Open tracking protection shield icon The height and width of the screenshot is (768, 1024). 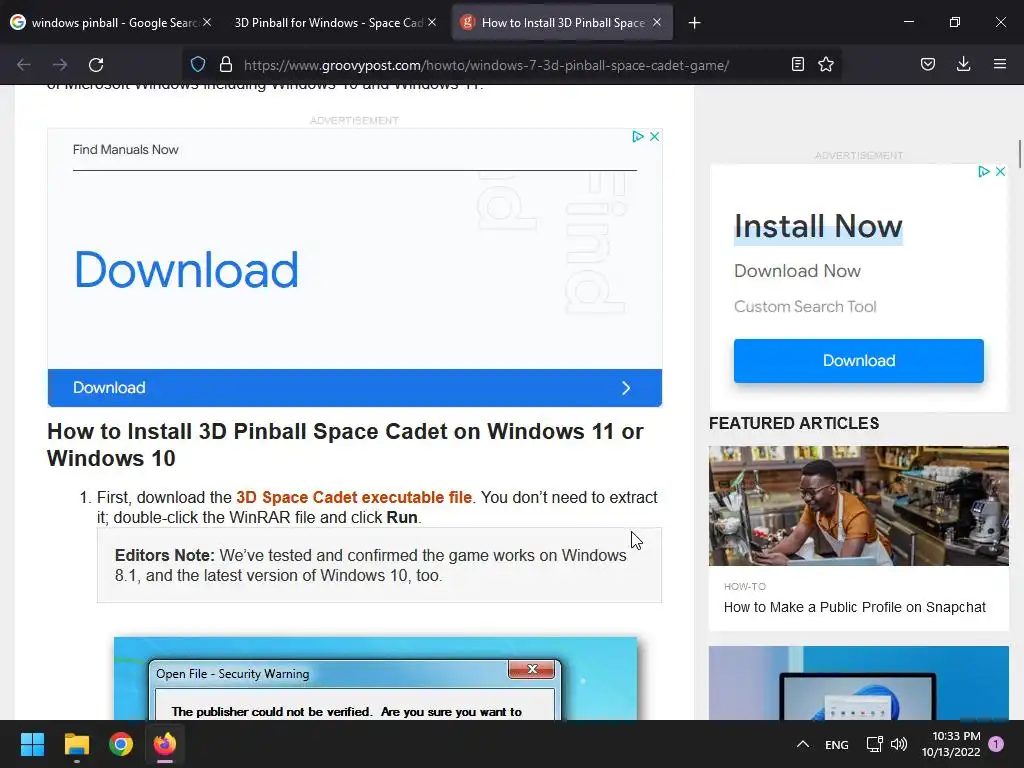coord(198,65)
